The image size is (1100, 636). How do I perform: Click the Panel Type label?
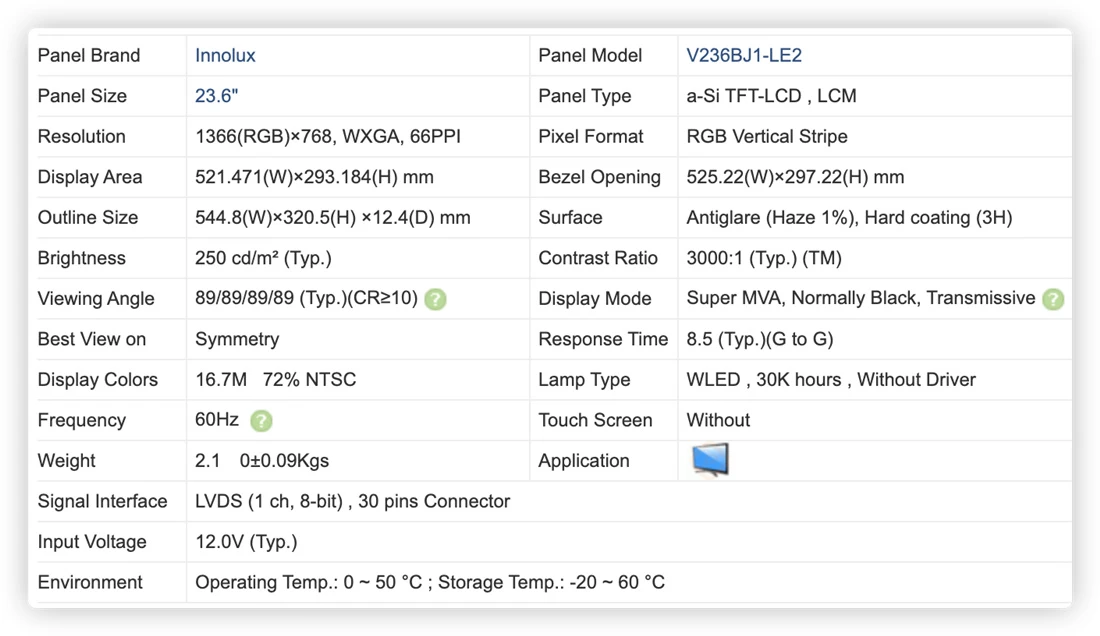[x=584, y=96]
